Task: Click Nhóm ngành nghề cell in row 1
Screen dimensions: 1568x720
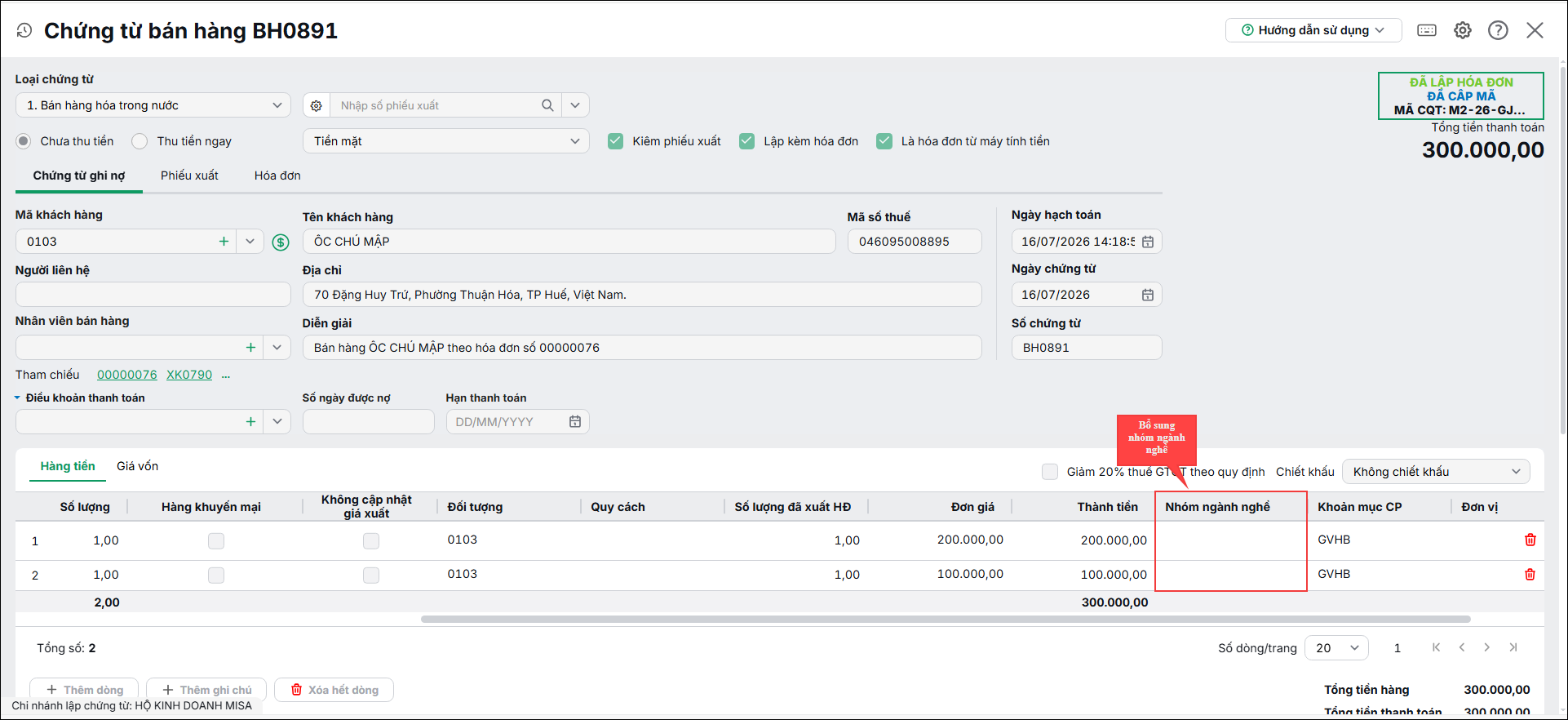Action: pyautogui.click(x=1231, y=540)
